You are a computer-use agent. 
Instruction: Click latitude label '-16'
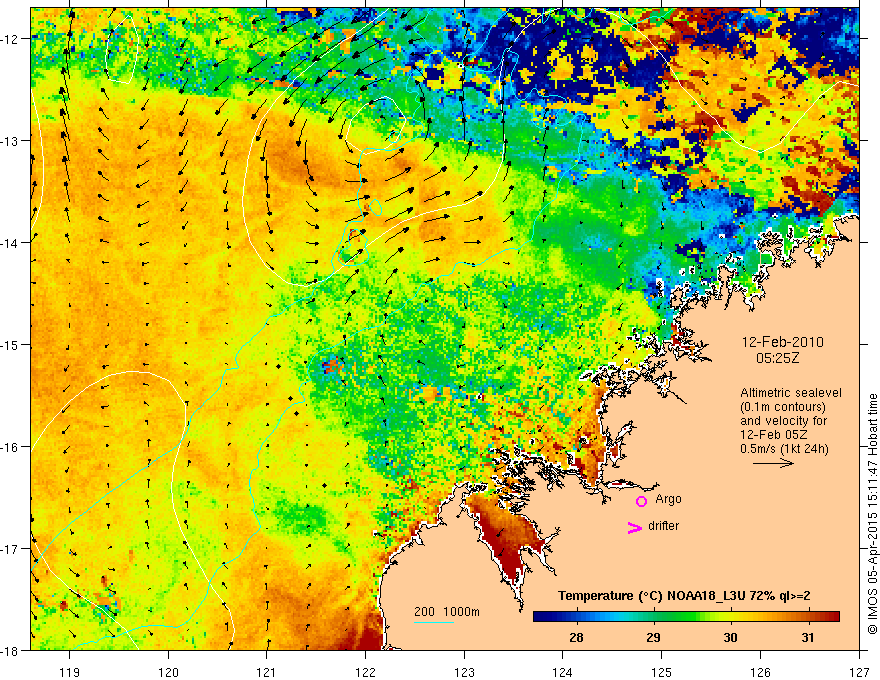11,447
